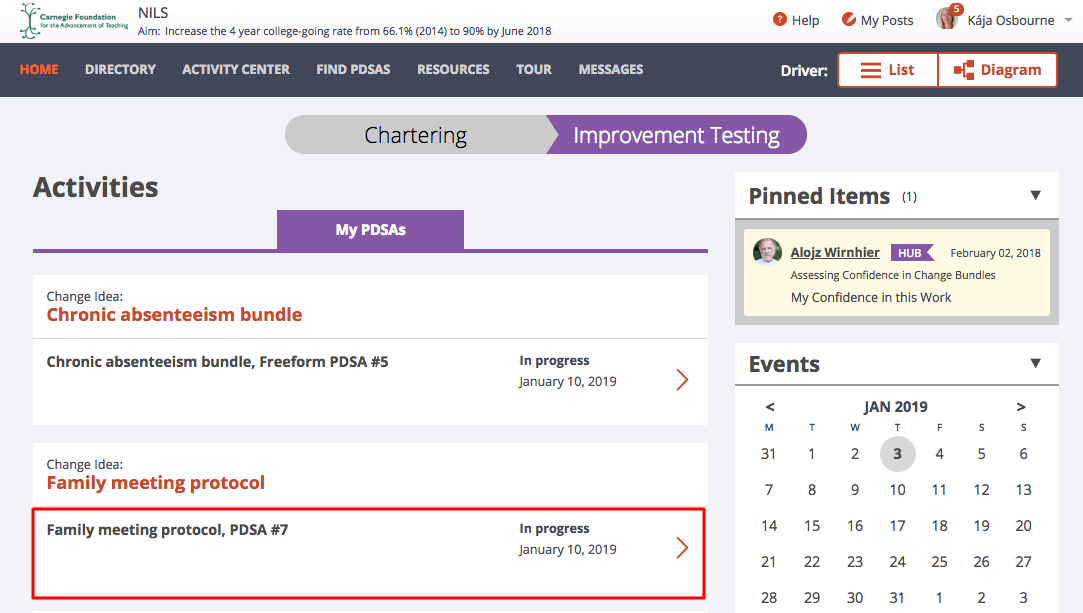The image size is (1083, 613).
Task: Click the JAN 2019 month heading
Action: 896,407
